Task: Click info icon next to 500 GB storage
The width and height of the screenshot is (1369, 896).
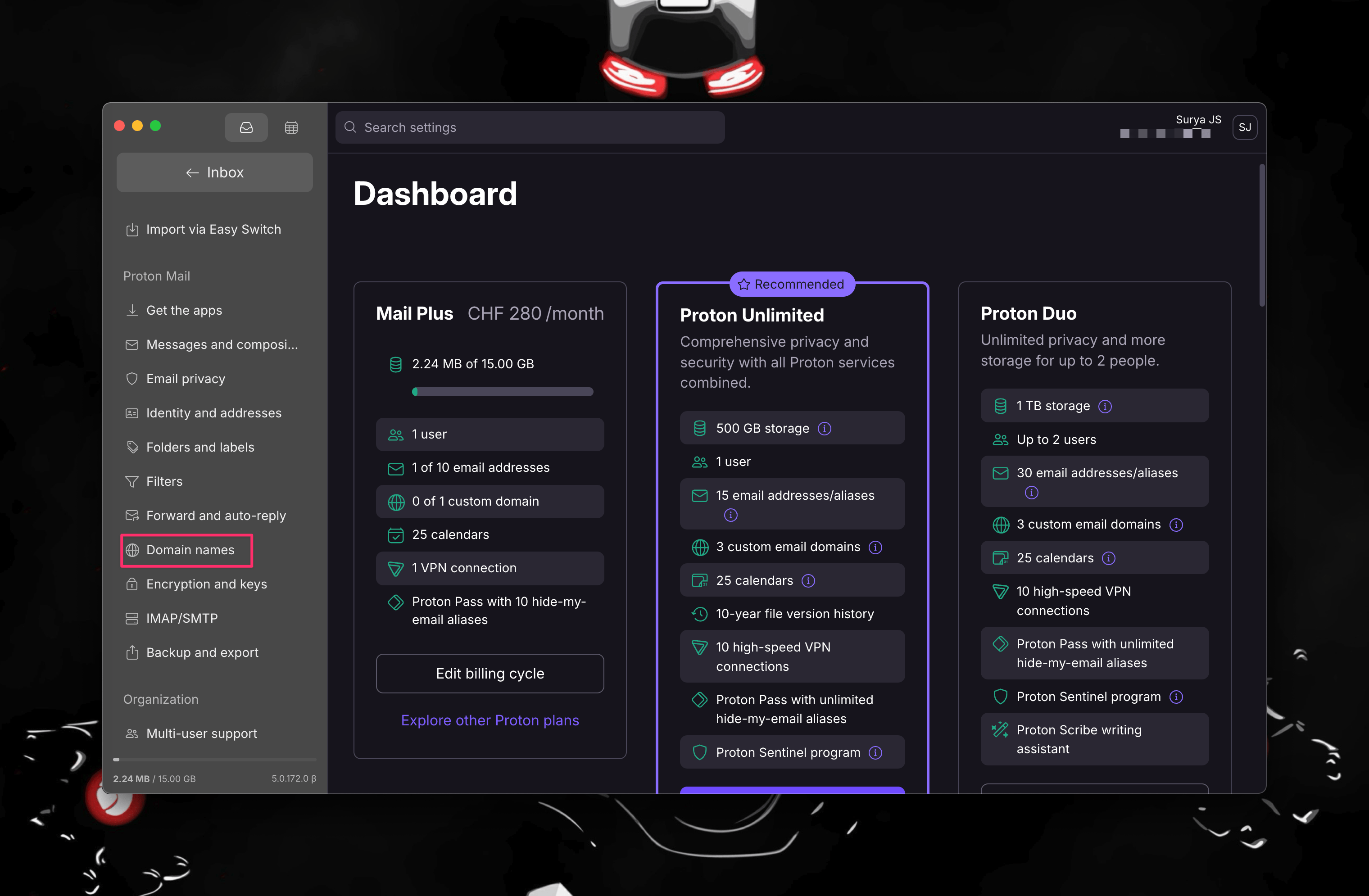Action: coord(824,429)
